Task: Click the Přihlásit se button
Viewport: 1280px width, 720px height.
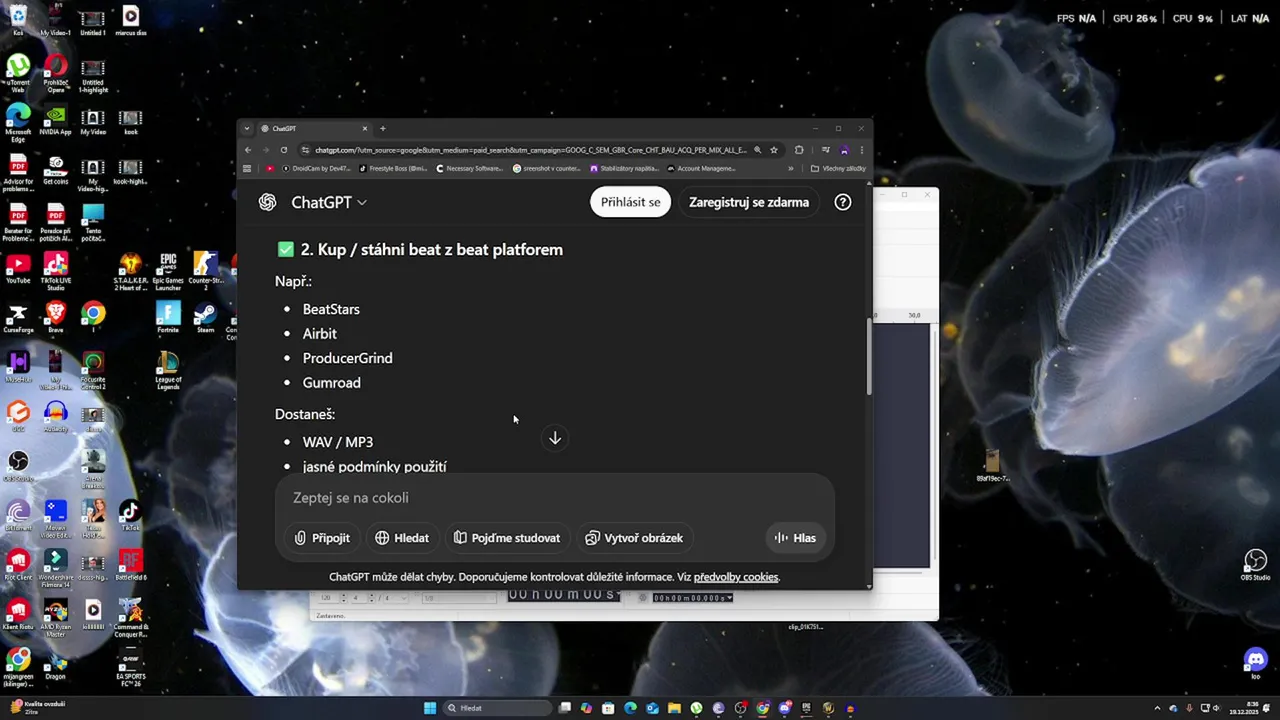Action: click(x=630, y=202)
